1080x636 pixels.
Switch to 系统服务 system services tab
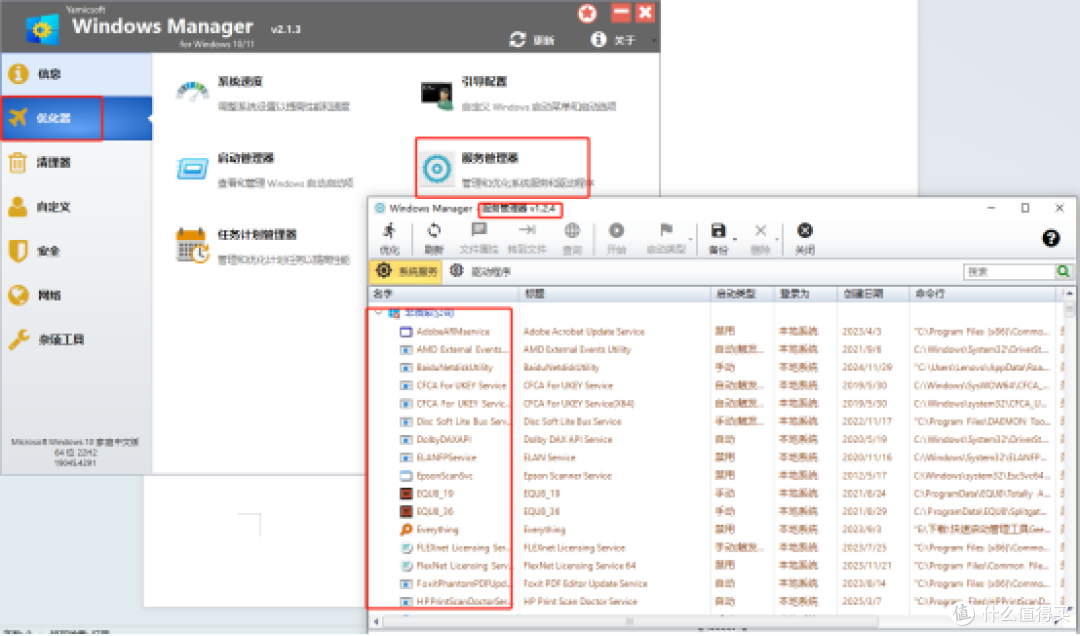click(406, 271)
